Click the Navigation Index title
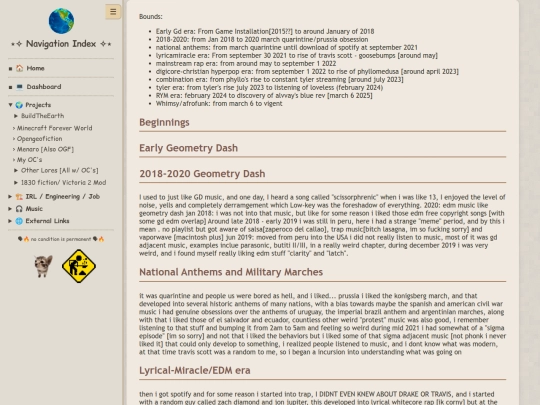The height and width of the screenshot is (405, 540). click(x=61, y=44)
